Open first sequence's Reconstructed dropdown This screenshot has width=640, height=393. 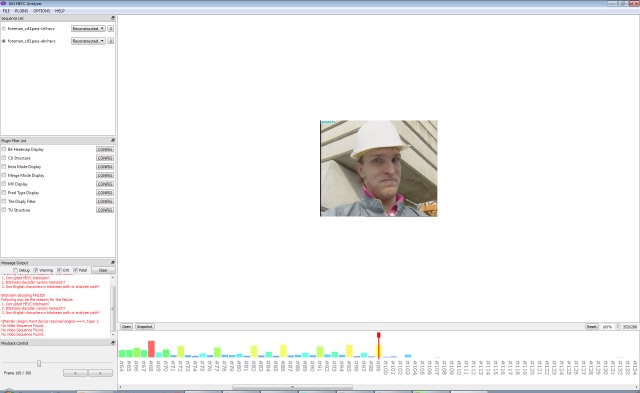pos(88,29)
